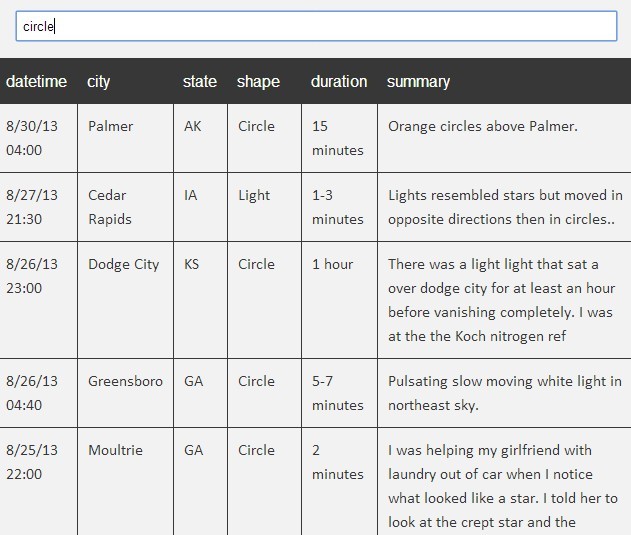Select the '8/27/13 21:30' datetime cell
The image size is (631, 535).
32,207
